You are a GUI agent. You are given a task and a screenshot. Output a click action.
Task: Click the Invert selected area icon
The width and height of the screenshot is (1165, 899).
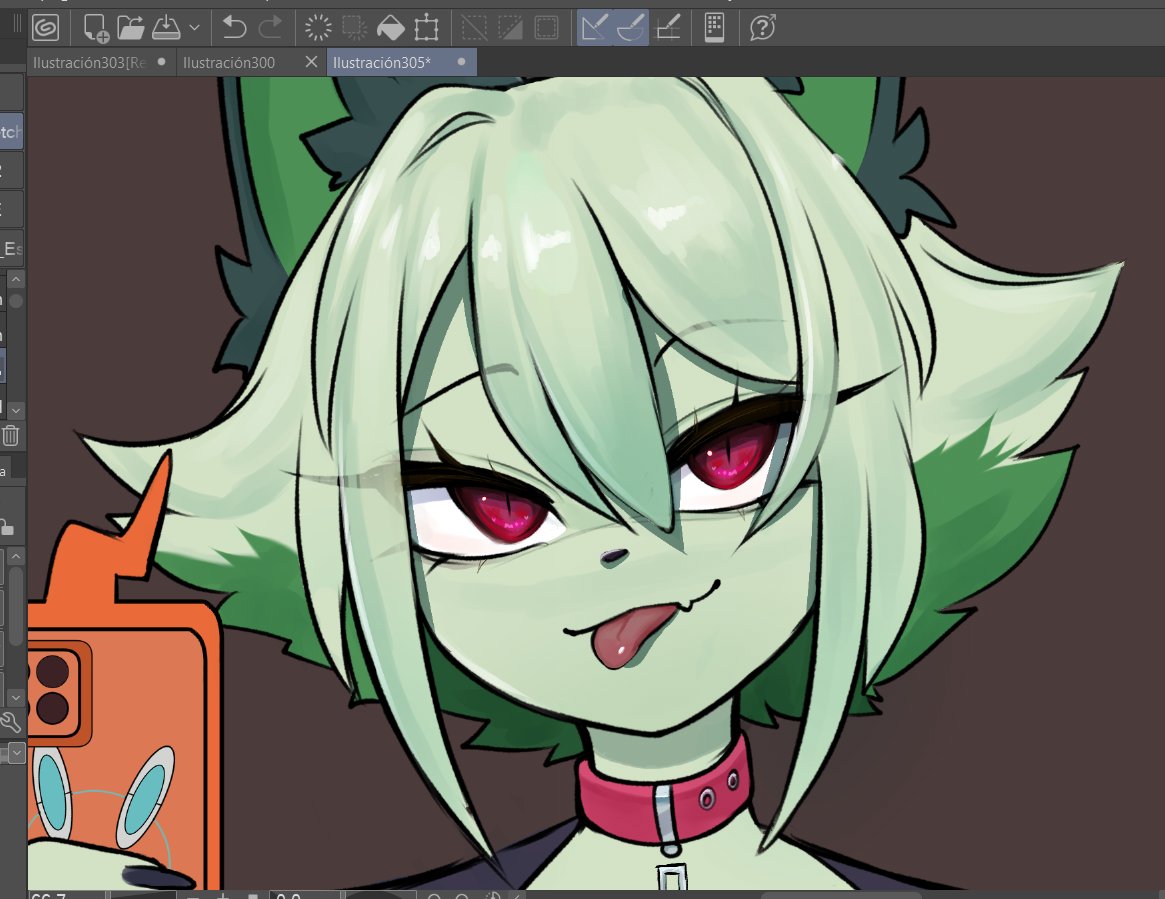click(x=510, y=28)
